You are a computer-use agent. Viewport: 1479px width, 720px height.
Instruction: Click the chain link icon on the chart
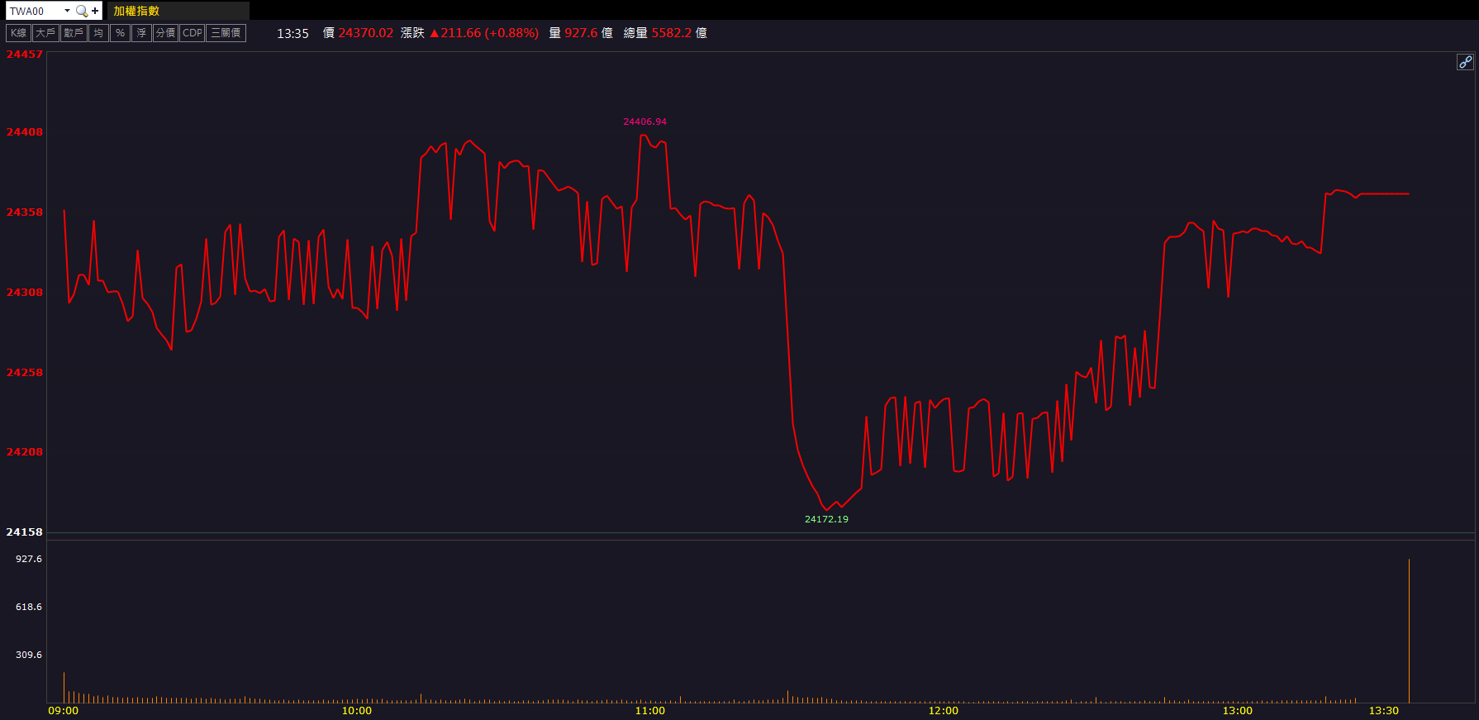1465,62
